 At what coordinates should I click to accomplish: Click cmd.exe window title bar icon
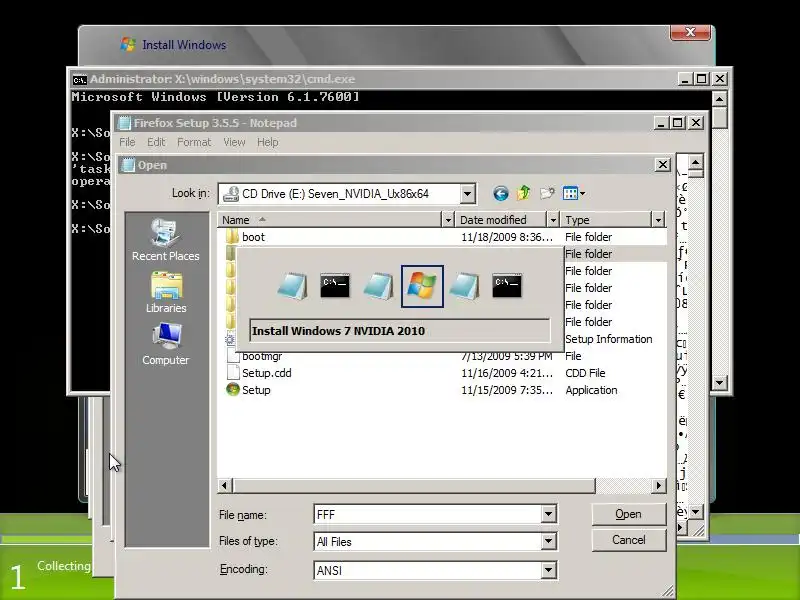(79, 80)
